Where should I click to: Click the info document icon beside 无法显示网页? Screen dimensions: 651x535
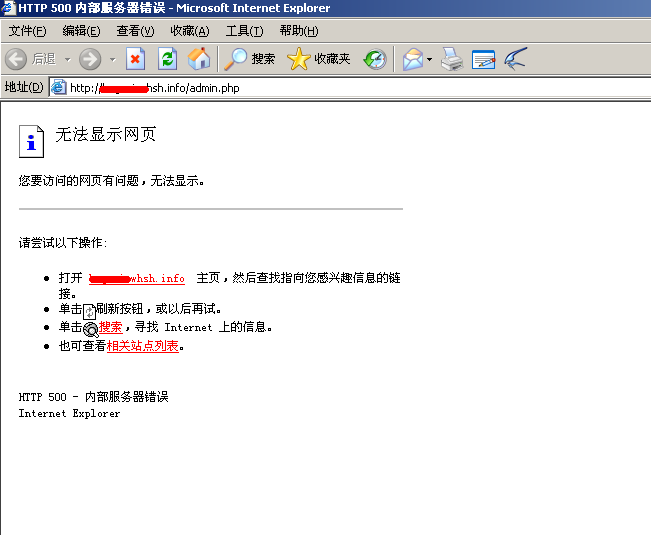click(x=31, y=142)
